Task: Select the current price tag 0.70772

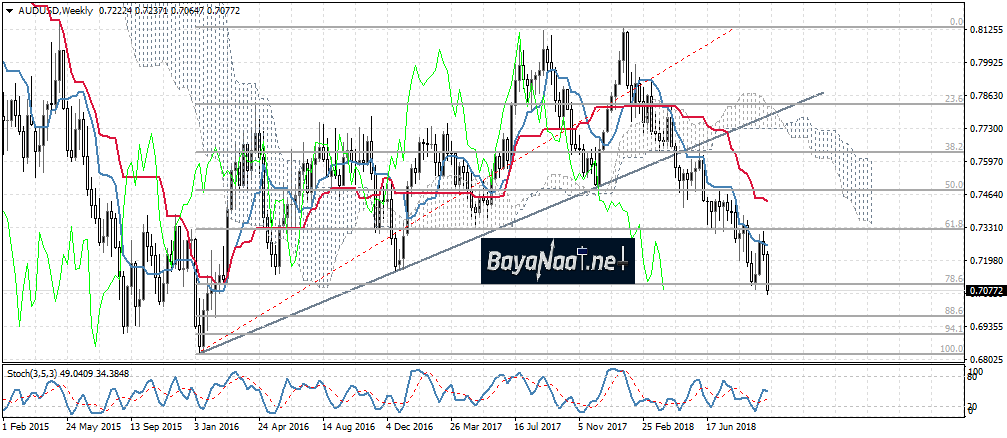Action: click(985, 291)
